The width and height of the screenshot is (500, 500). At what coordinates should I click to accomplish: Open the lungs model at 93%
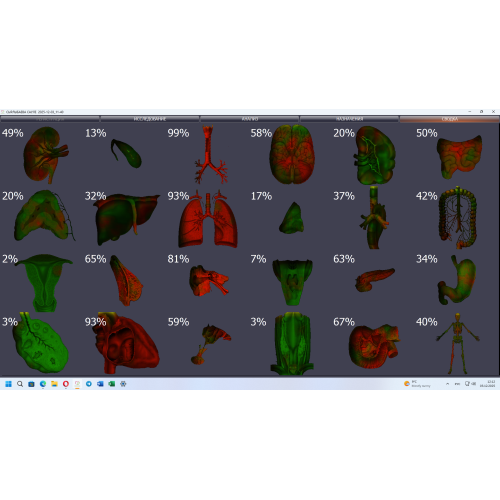click(x=208, y=219)
